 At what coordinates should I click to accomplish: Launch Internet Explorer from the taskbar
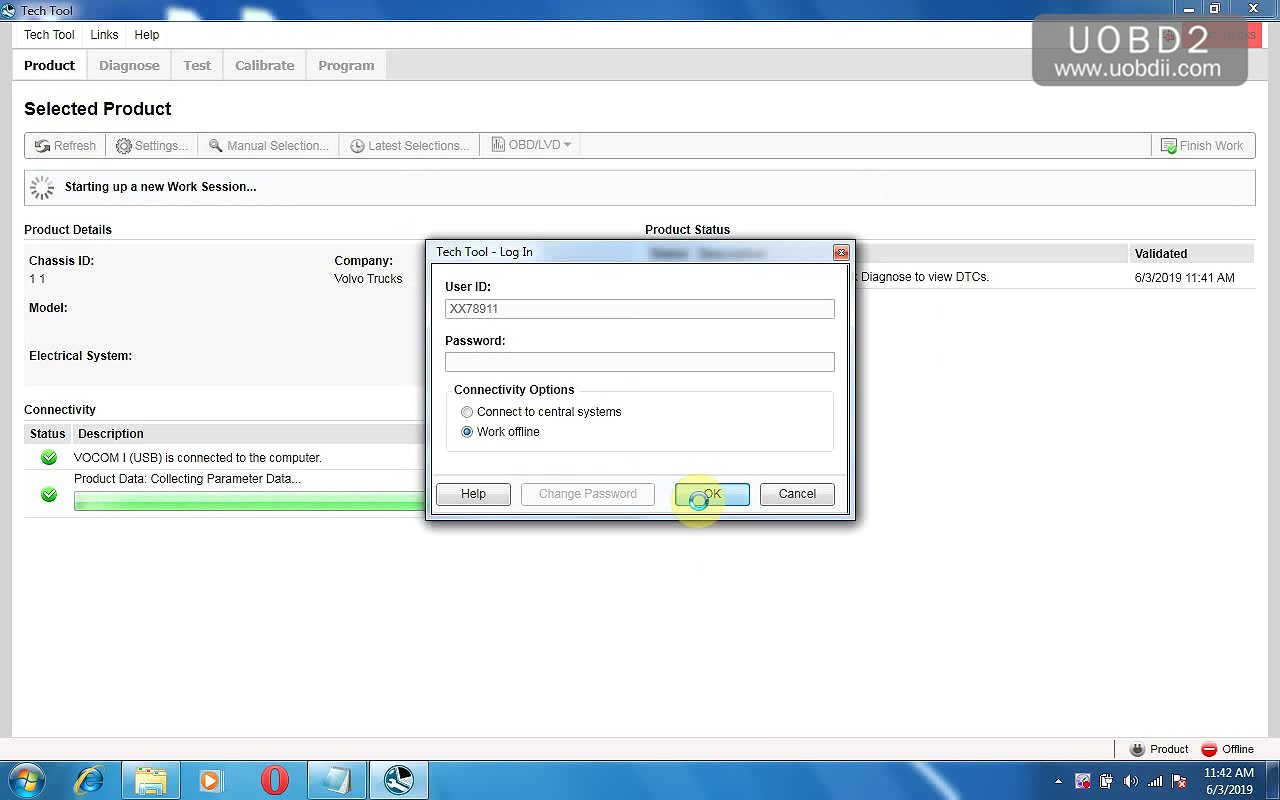pyautogui.click(x=89, y=780)
